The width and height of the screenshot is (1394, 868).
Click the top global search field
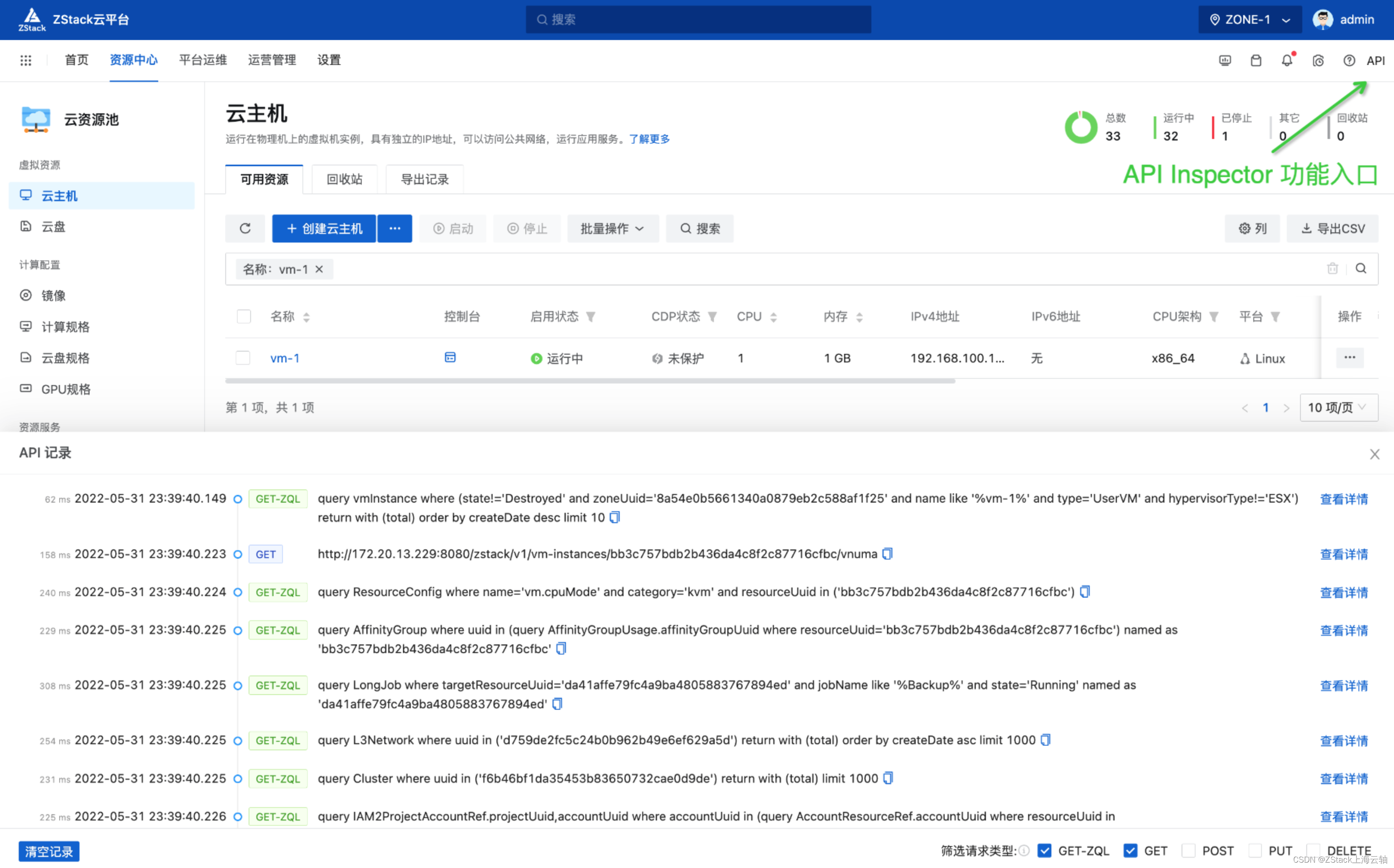point(698,20)
